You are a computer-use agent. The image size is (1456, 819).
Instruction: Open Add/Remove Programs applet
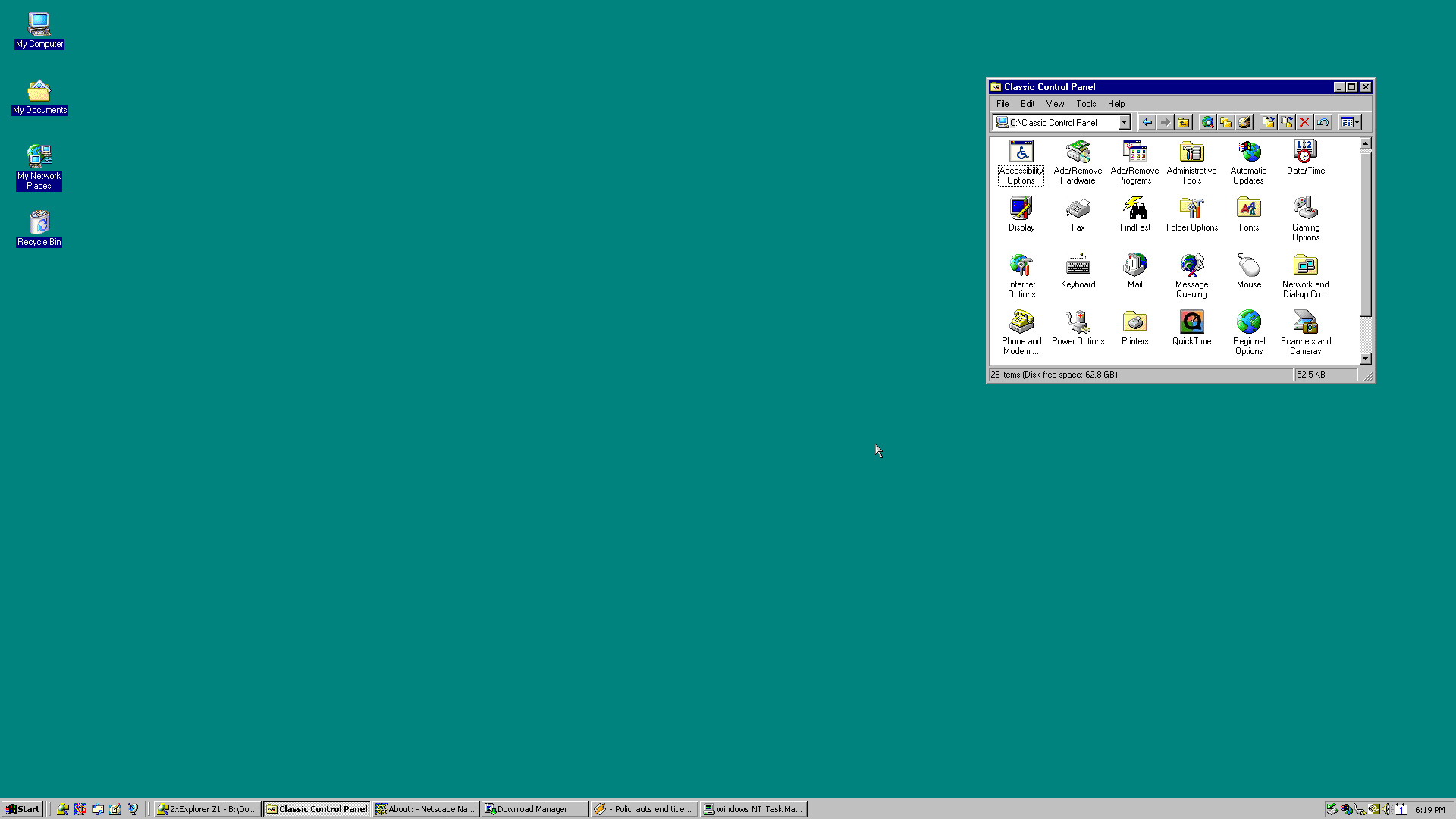pyautogui.click(x=1134, y=162)
